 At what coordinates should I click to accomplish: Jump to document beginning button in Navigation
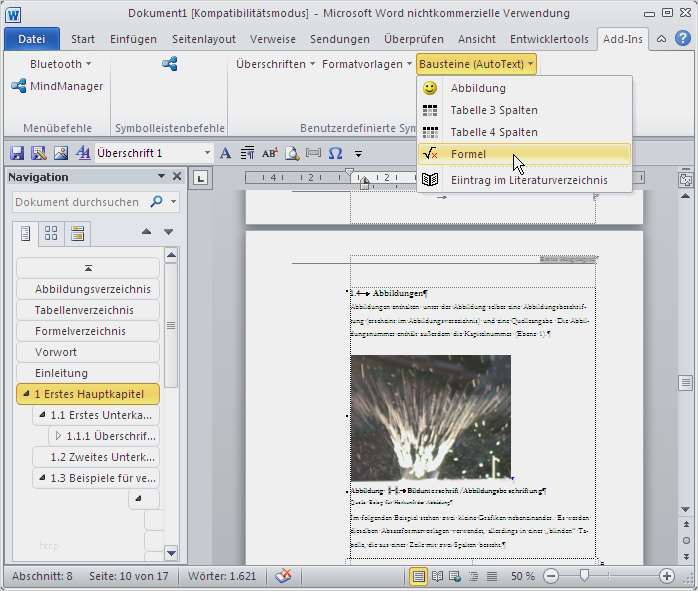point(88,268)
